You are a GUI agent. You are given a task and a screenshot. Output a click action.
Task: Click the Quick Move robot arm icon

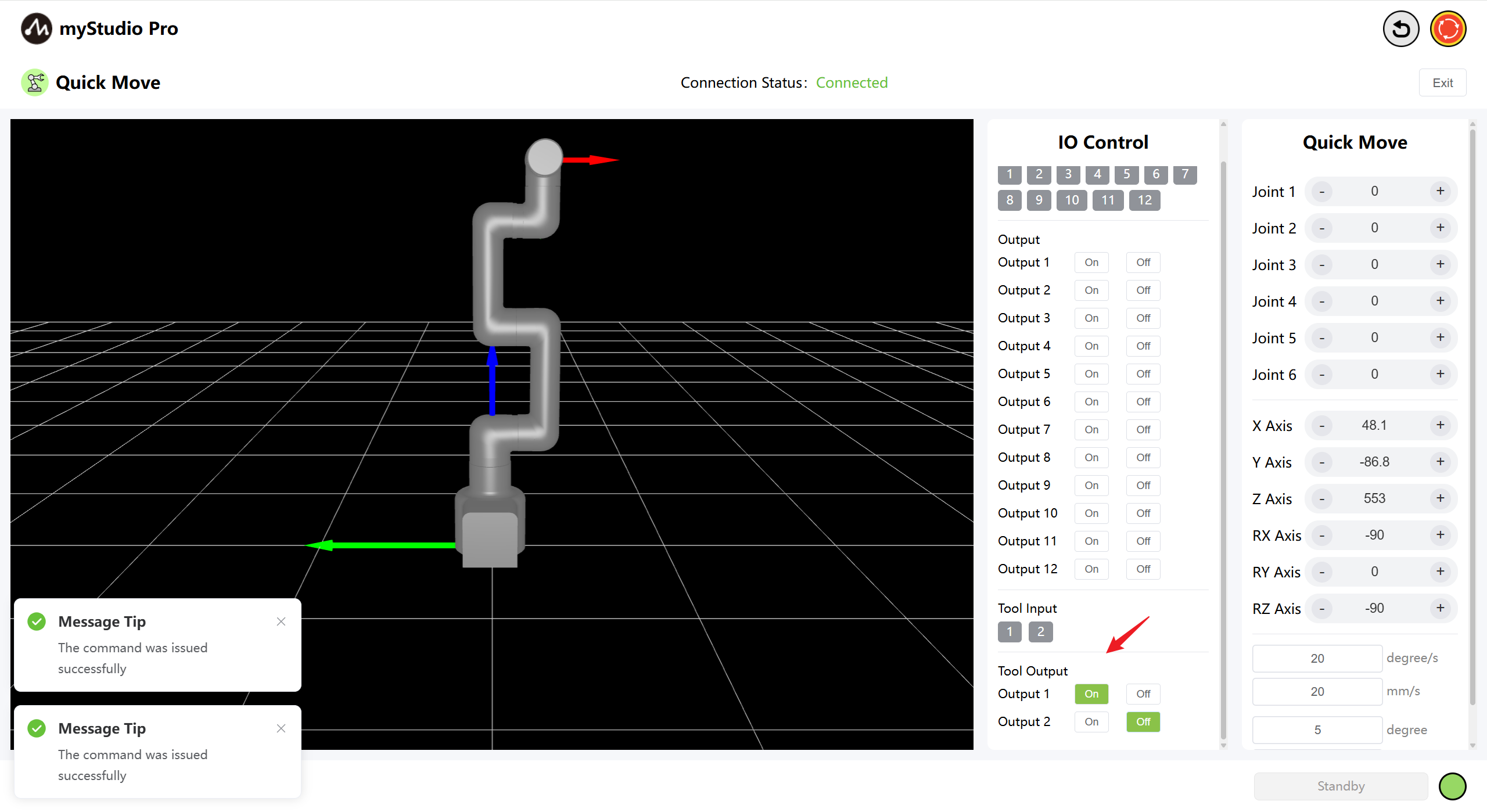[35, 82]
